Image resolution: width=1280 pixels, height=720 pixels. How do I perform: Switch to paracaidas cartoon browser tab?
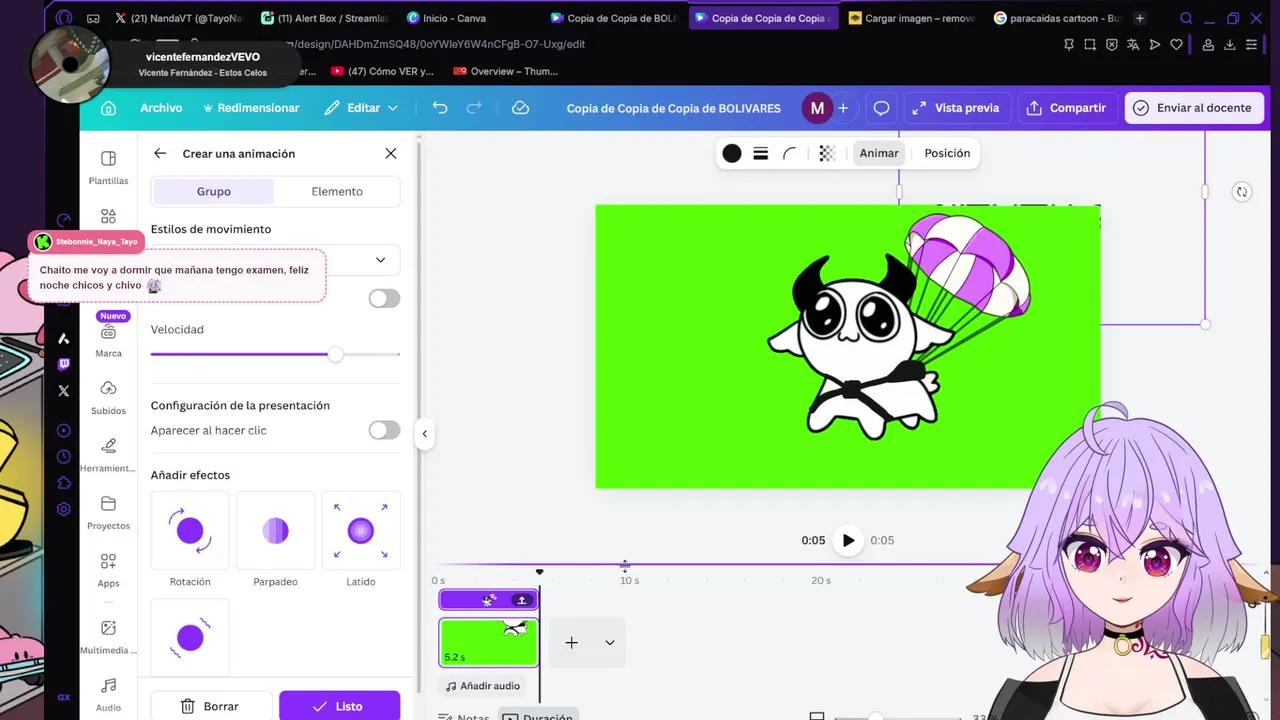pos(1058,18)
